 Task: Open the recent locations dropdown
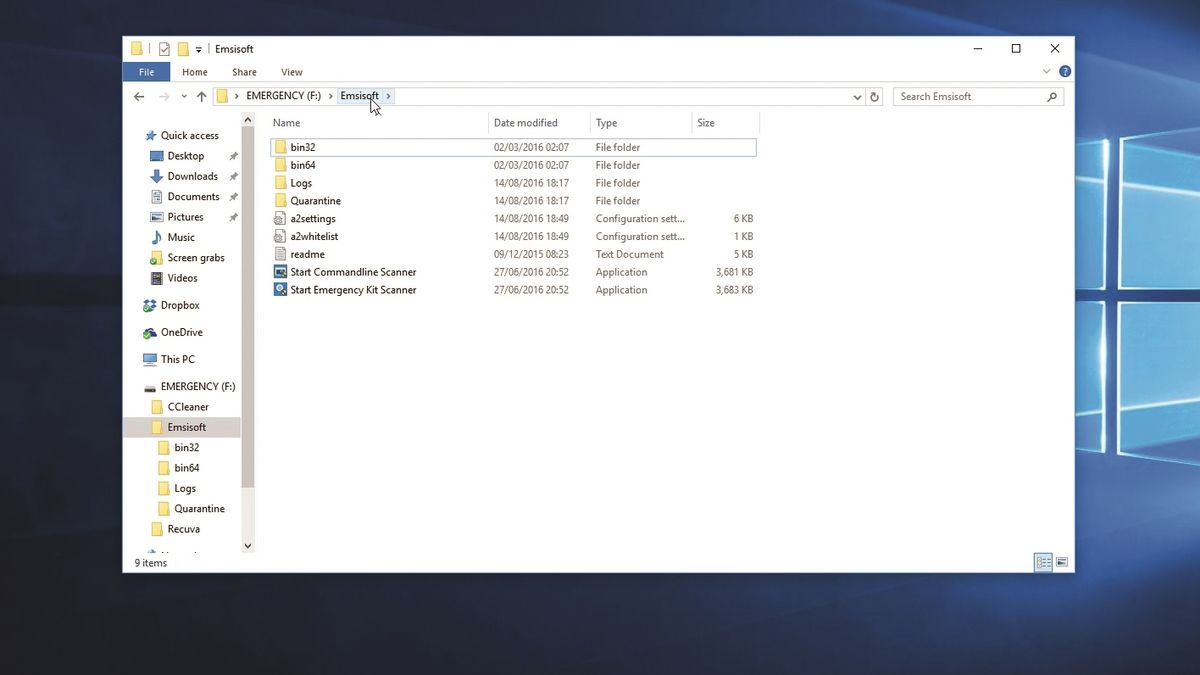point(183,96)
